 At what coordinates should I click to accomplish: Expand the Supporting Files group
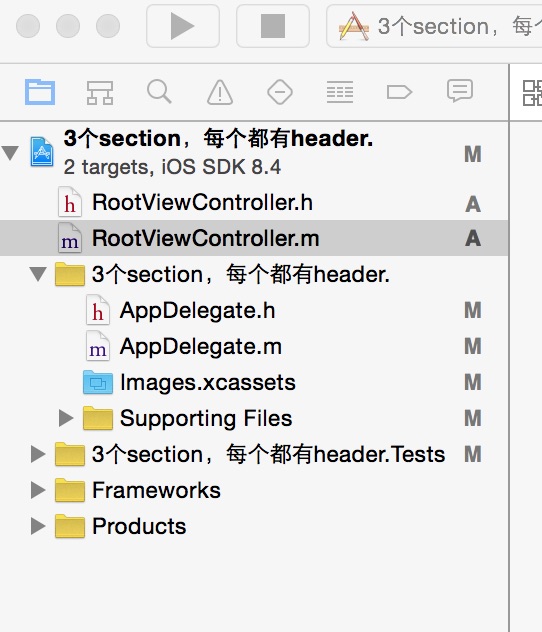66,418
